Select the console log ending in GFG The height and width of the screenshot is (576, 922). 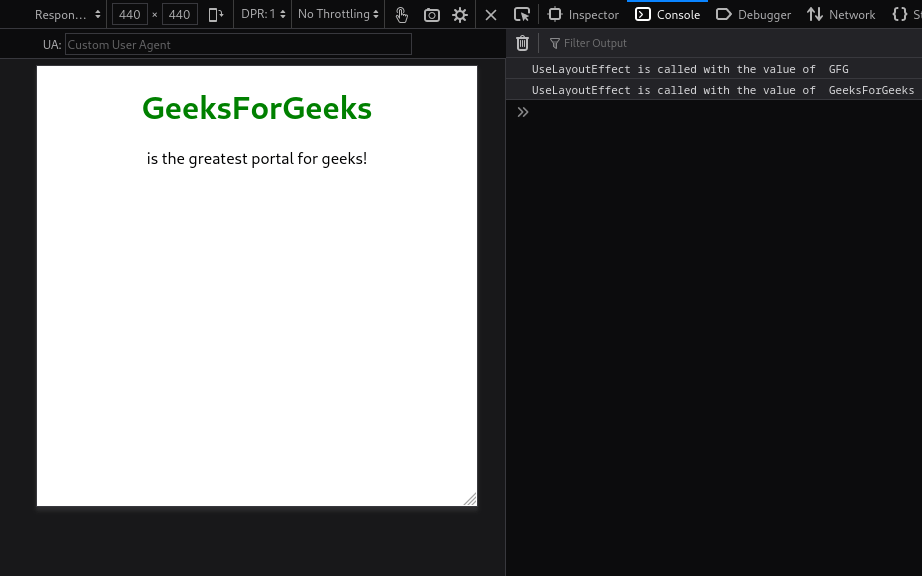click(714, 69)
